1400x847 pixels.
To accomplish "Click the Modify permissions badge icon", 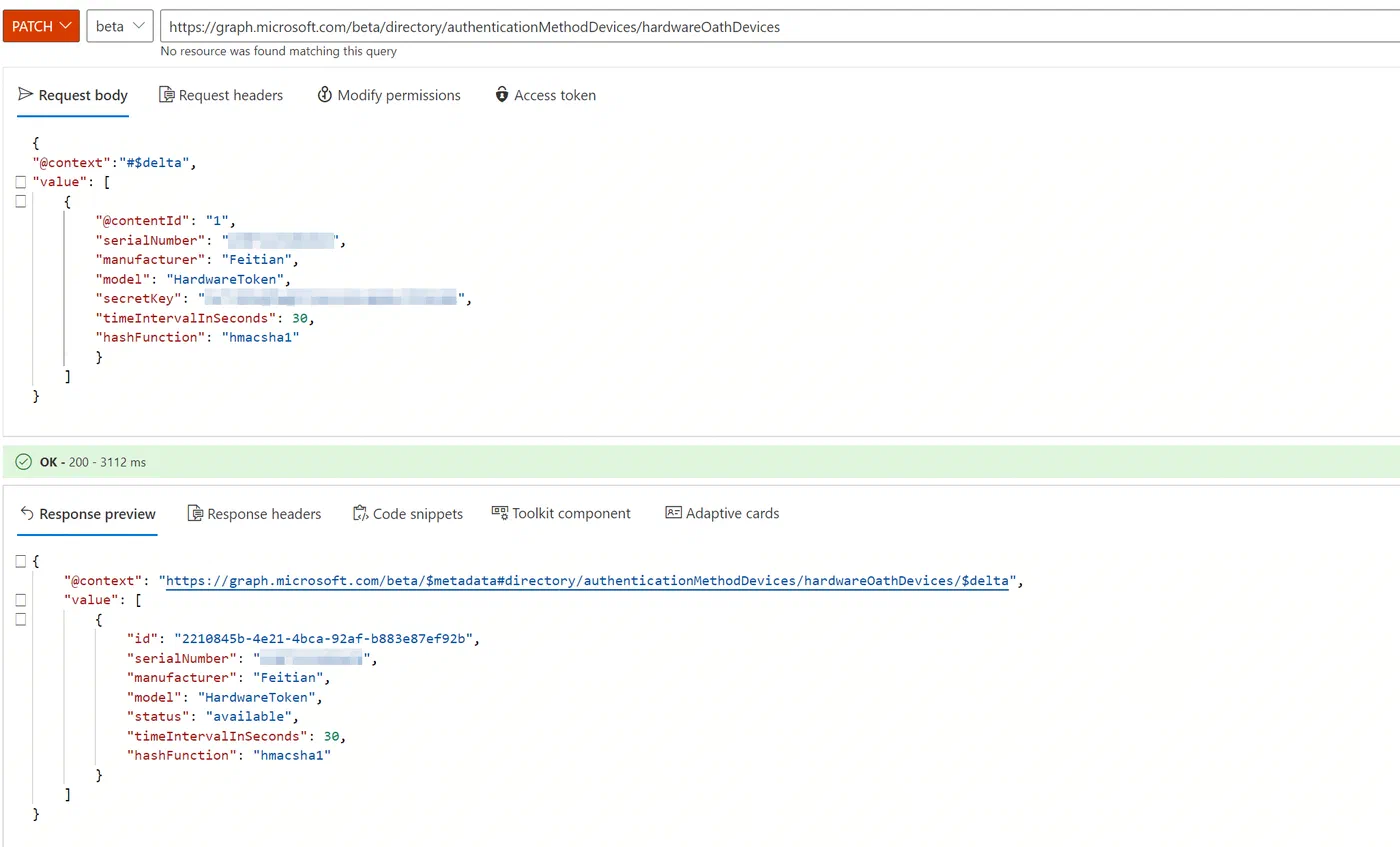I will [324, 95].
